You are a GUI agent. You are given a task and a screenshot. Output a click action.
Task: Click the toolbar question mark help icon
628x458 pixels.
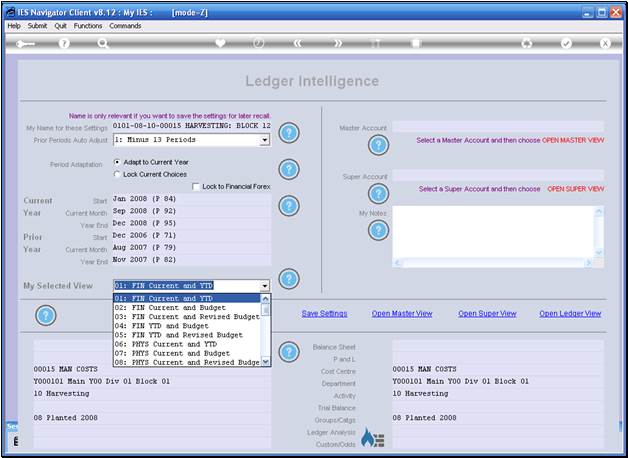64,43
